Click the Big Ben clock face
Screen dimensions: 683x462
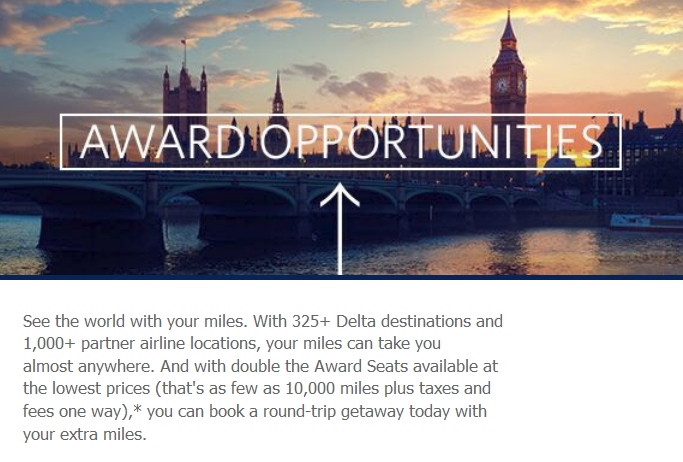pos(507,87)
